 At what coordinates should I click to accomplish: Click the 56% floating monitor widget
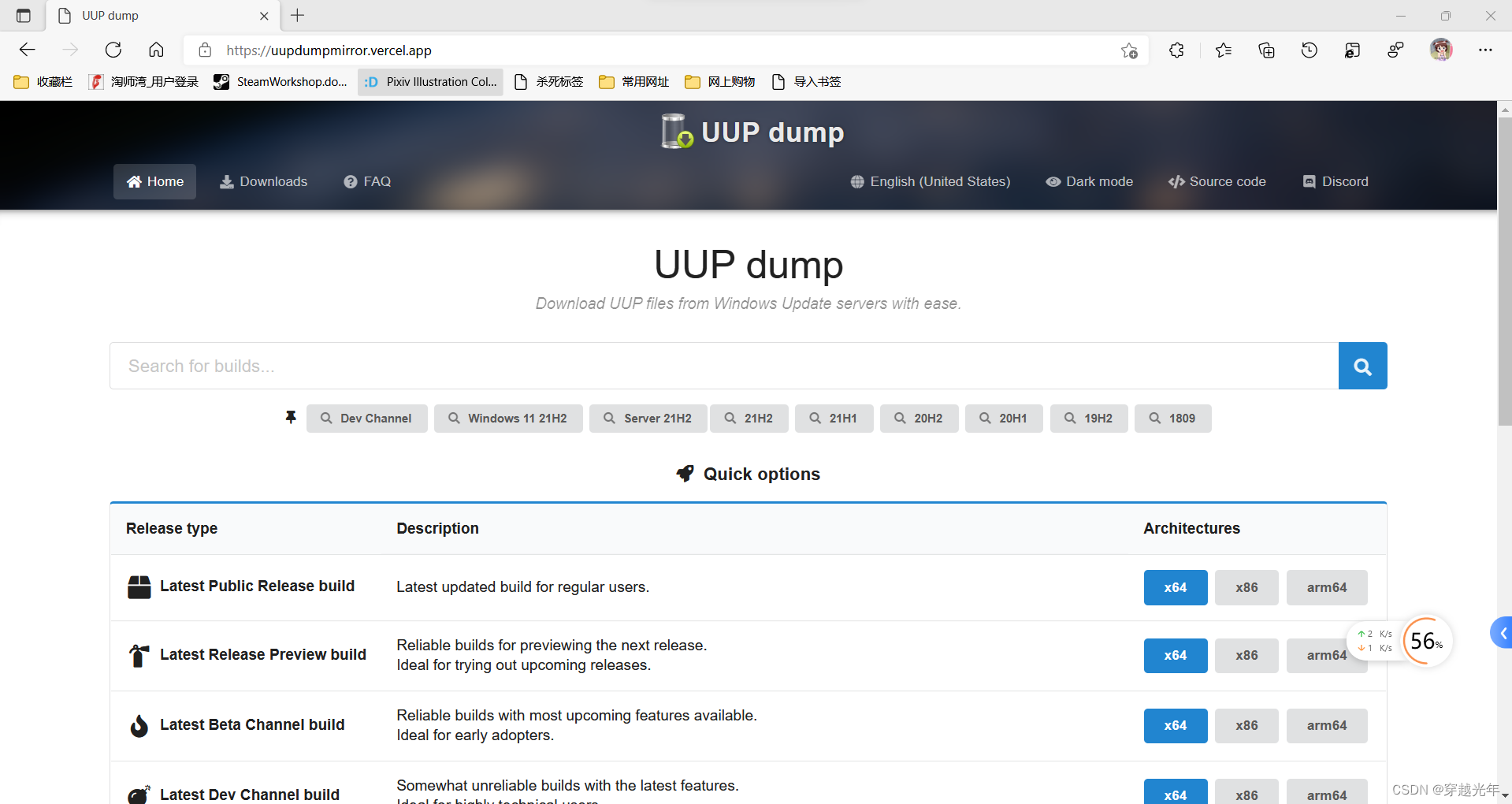pos(1427,640)
